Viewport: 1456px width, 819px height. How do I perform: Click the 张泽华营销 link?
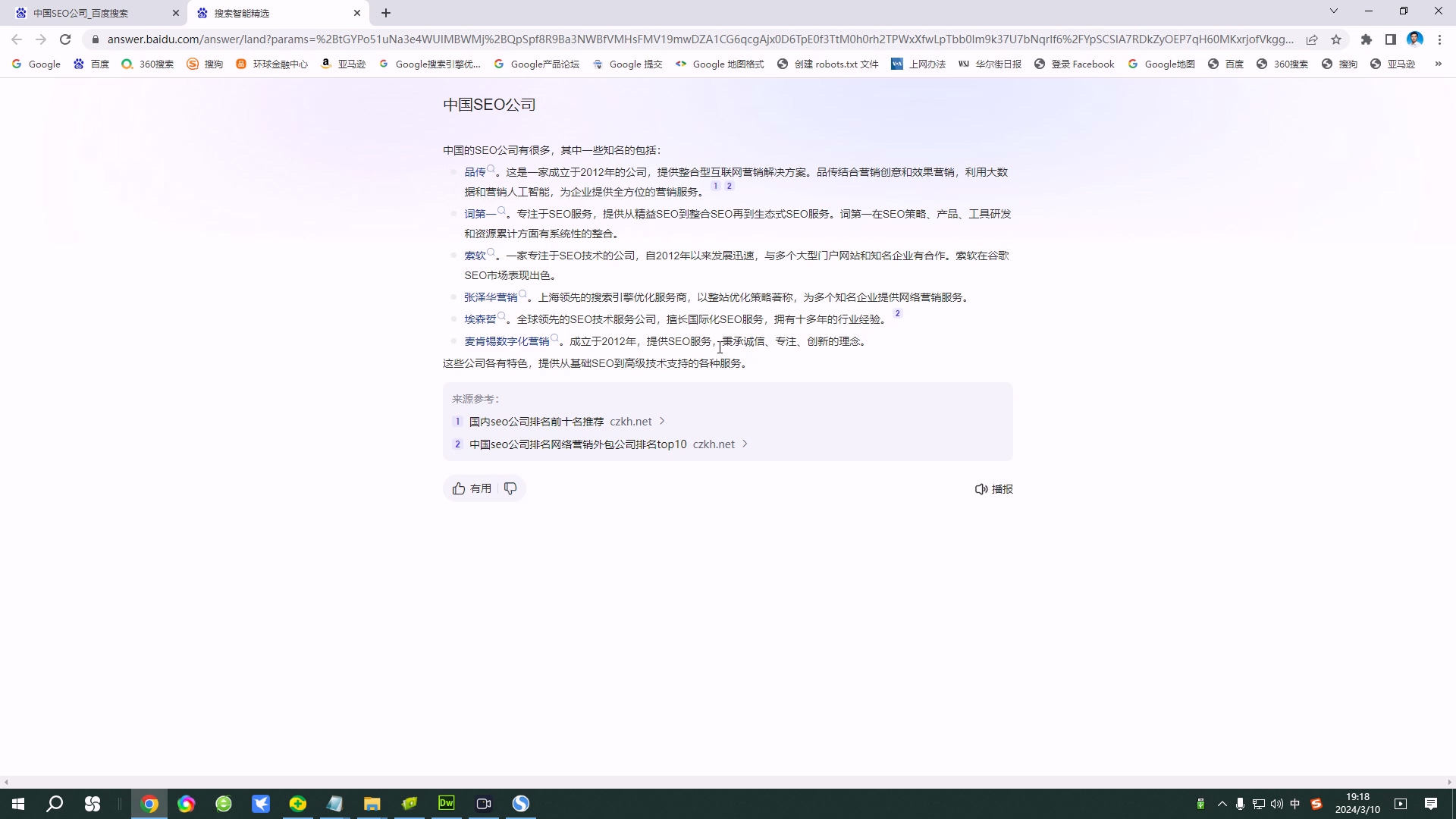pyautogui.click(x=491, y=297)
